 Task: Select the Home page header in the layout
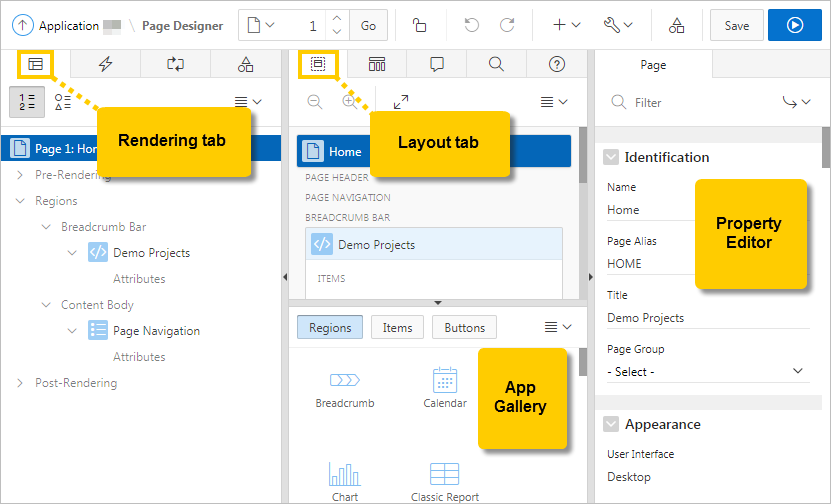[434, 151]
